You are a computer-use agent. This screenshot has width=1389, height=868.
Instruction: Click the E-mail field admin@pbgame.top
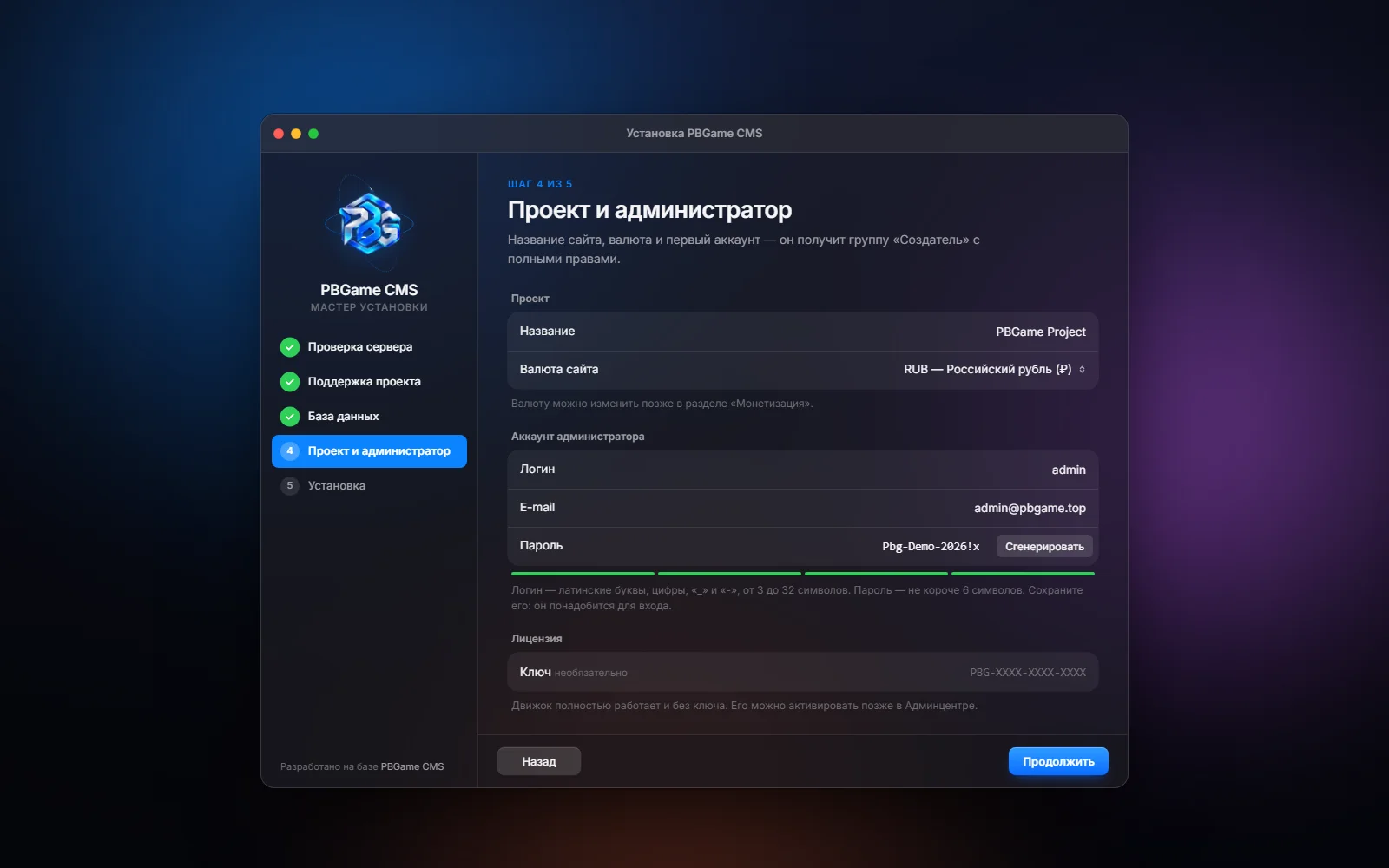pos(803,508)
